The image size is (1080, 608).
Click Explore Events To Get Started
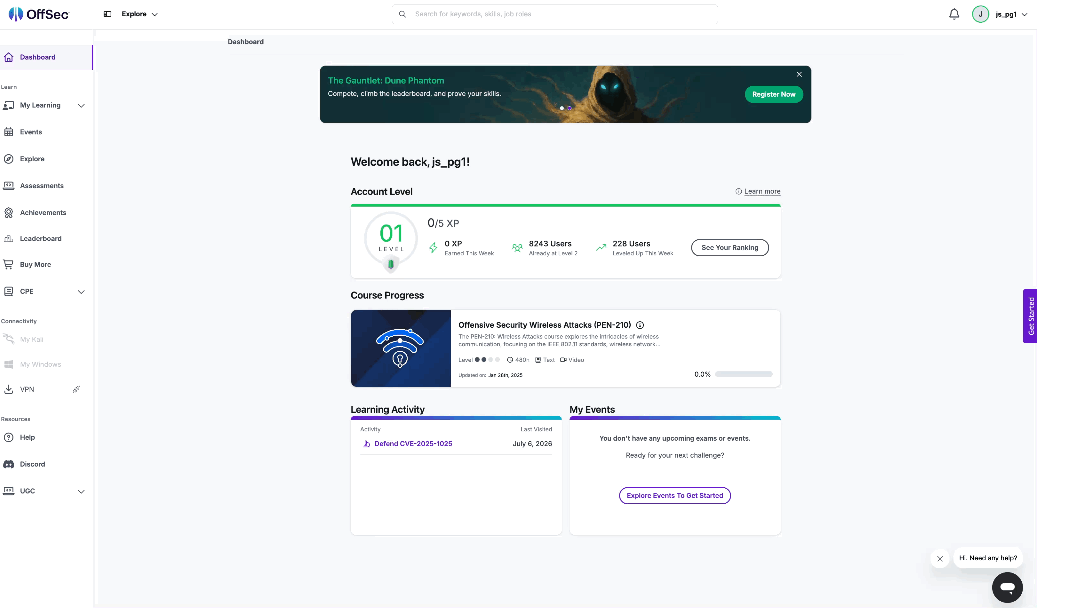coord(674,495)
